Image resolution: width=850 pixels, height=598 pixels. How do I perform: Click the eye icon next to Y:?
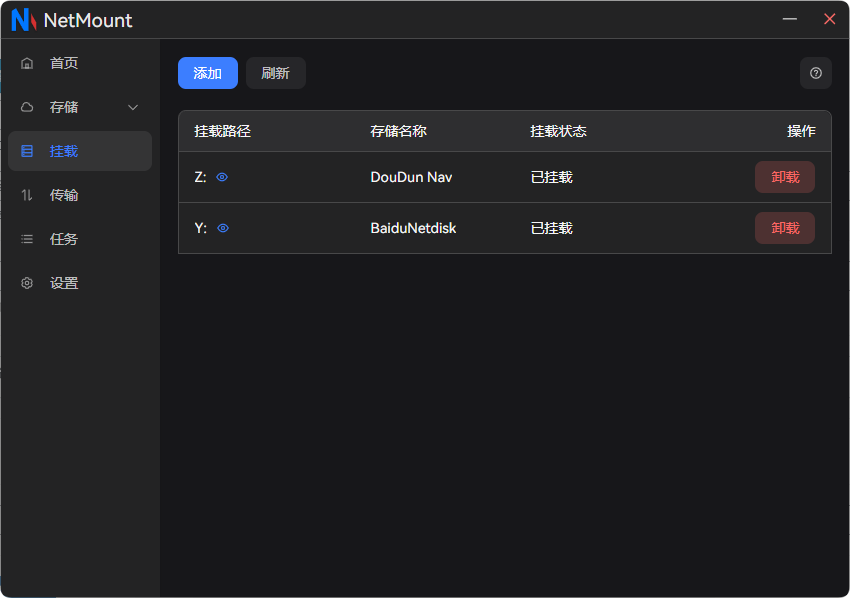[222, 228]
